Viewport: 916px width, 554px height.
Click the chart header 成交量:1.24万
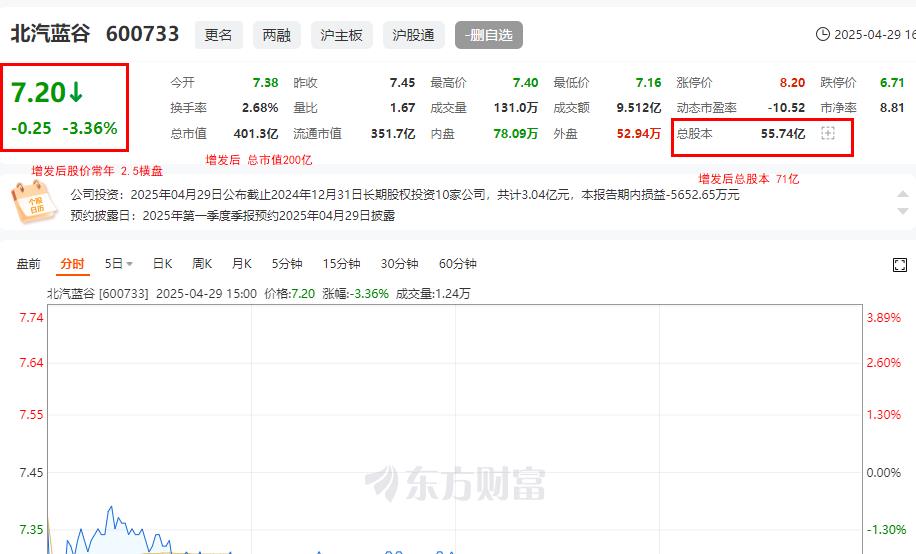pyautogui.click(x=433, y=293)
